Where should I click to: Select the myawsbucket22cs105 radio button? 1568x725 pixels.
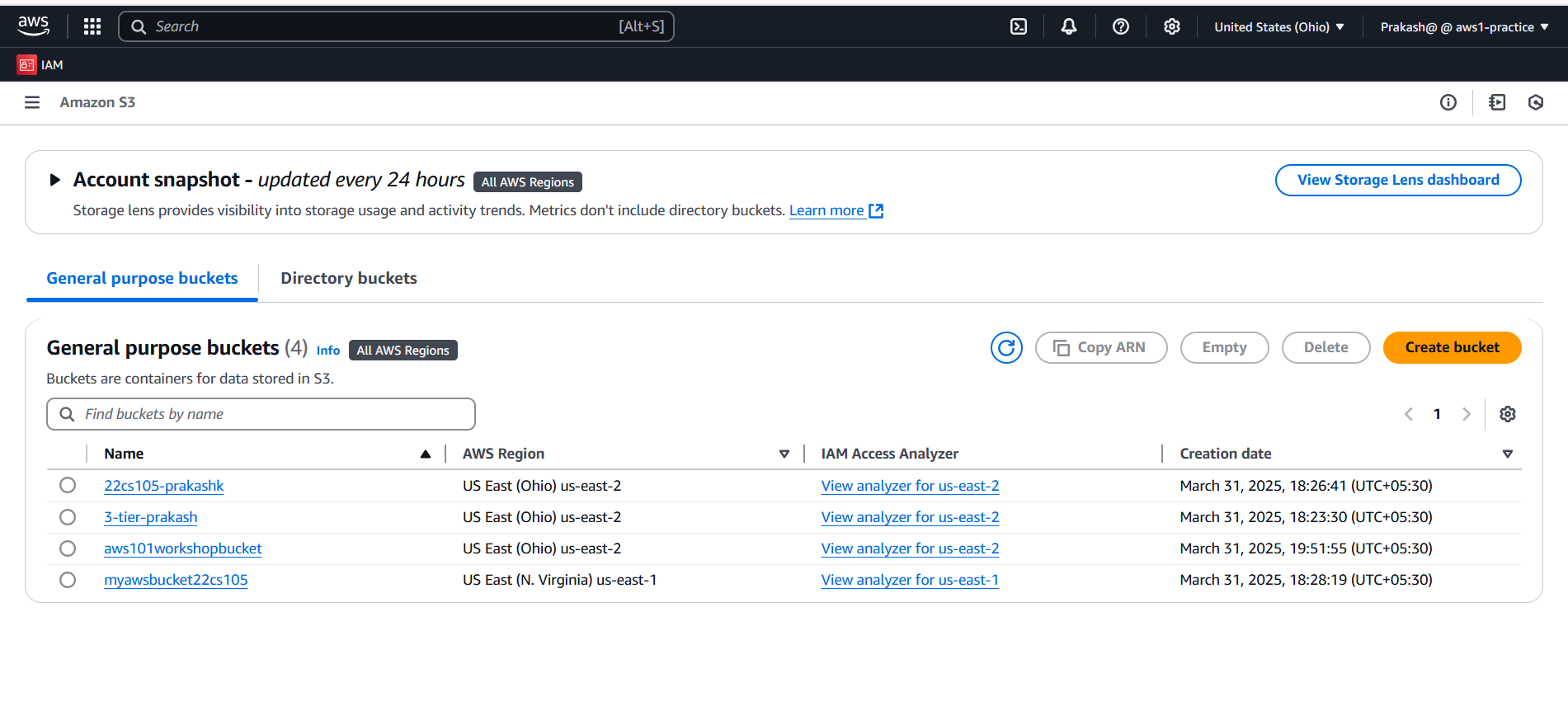(68, 579)
